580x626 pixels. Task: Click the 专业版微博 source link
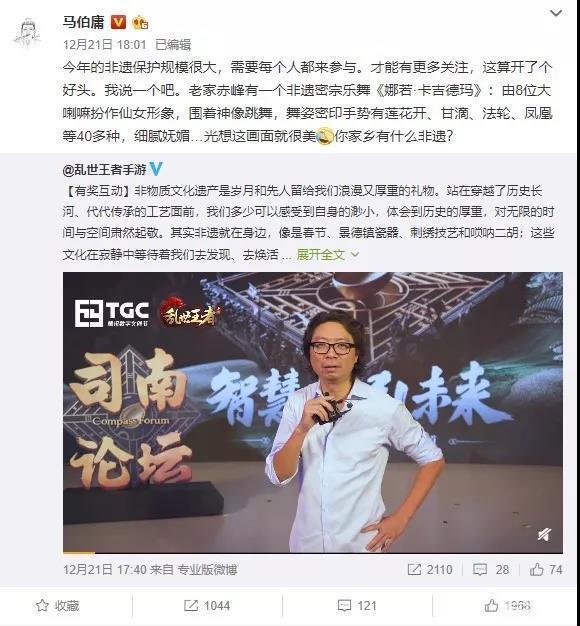(x=207, y=570)
